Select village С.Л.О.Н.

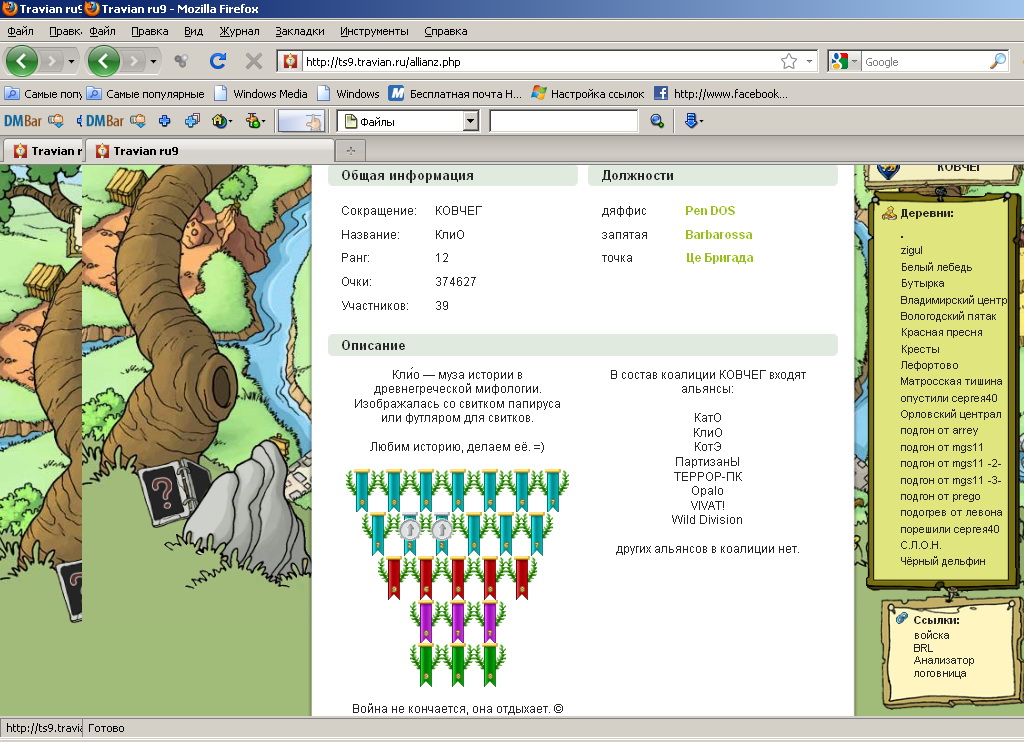tap(920, 545)
